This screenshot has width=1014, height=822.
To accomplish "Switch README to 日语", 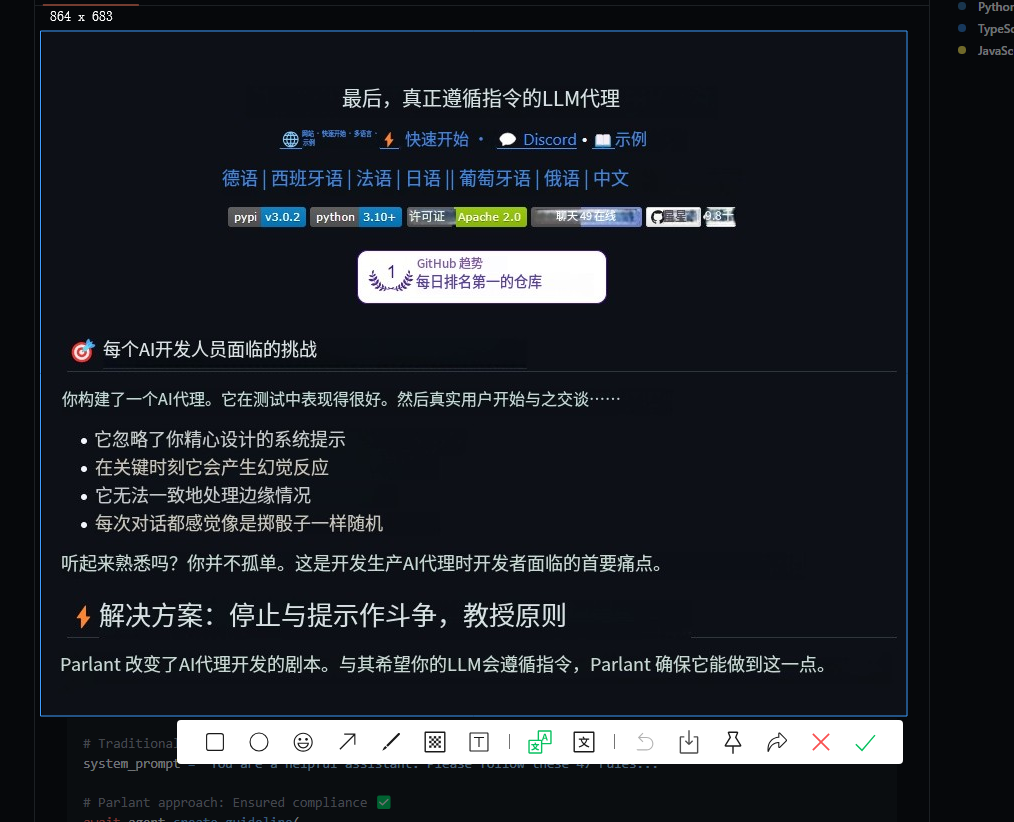I will (x=424, y=178).
